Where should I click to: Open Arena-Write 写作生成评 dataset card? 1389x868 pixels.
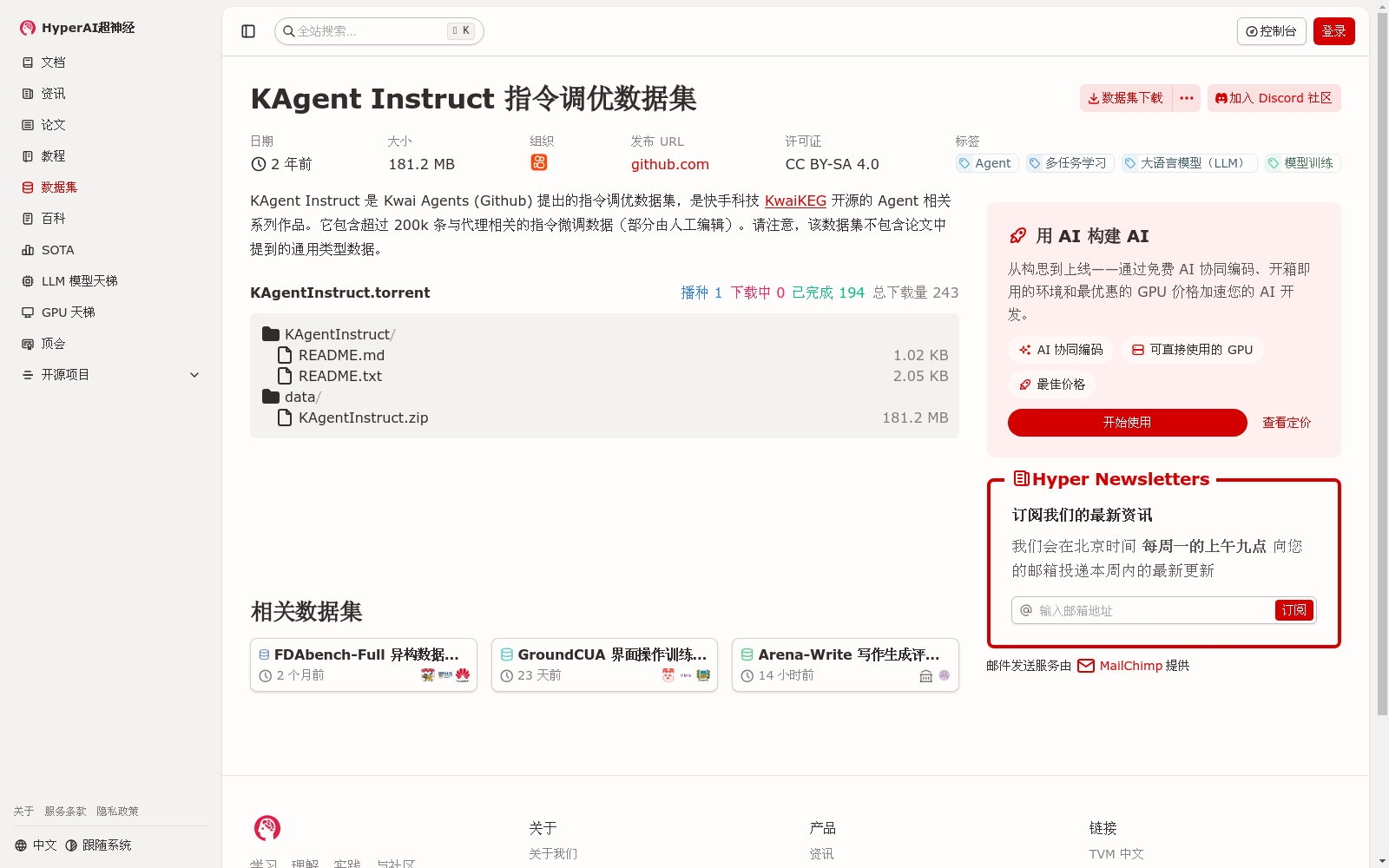pos(846,665)
